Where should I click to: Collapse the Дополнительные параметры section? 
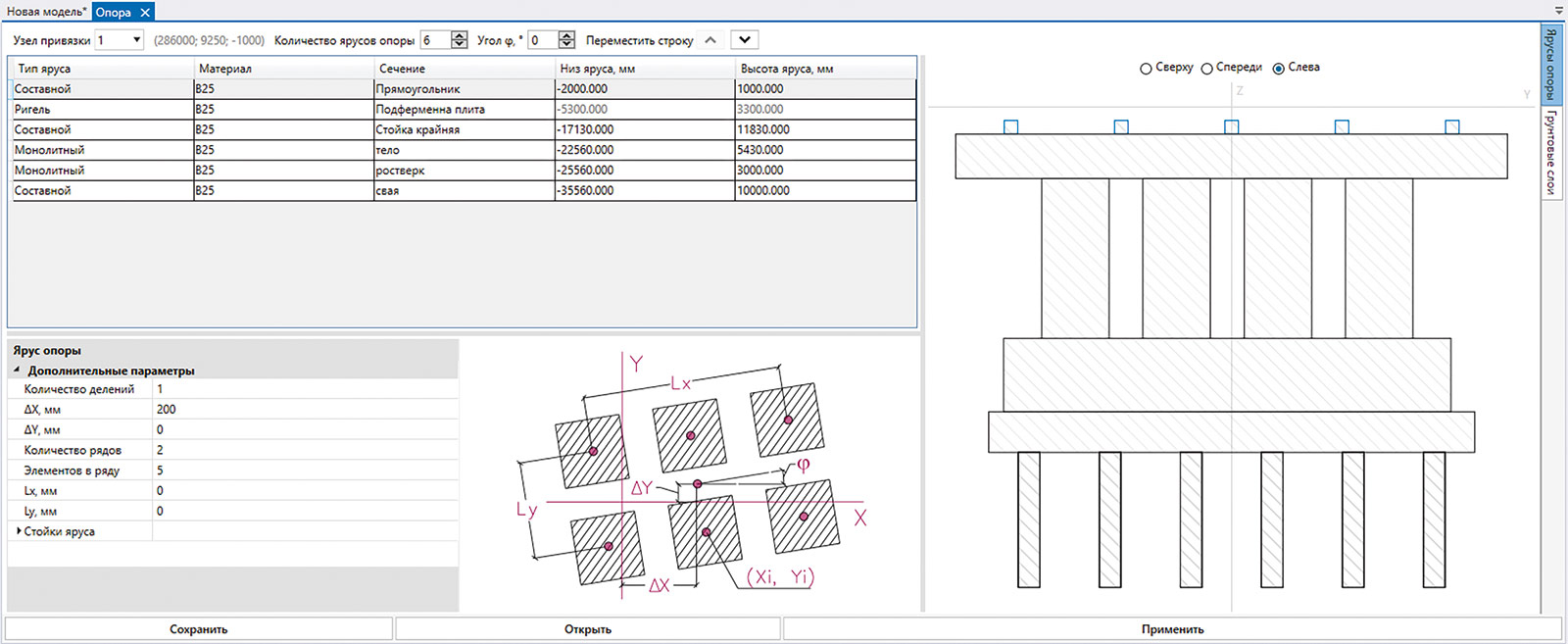point(17,371)
